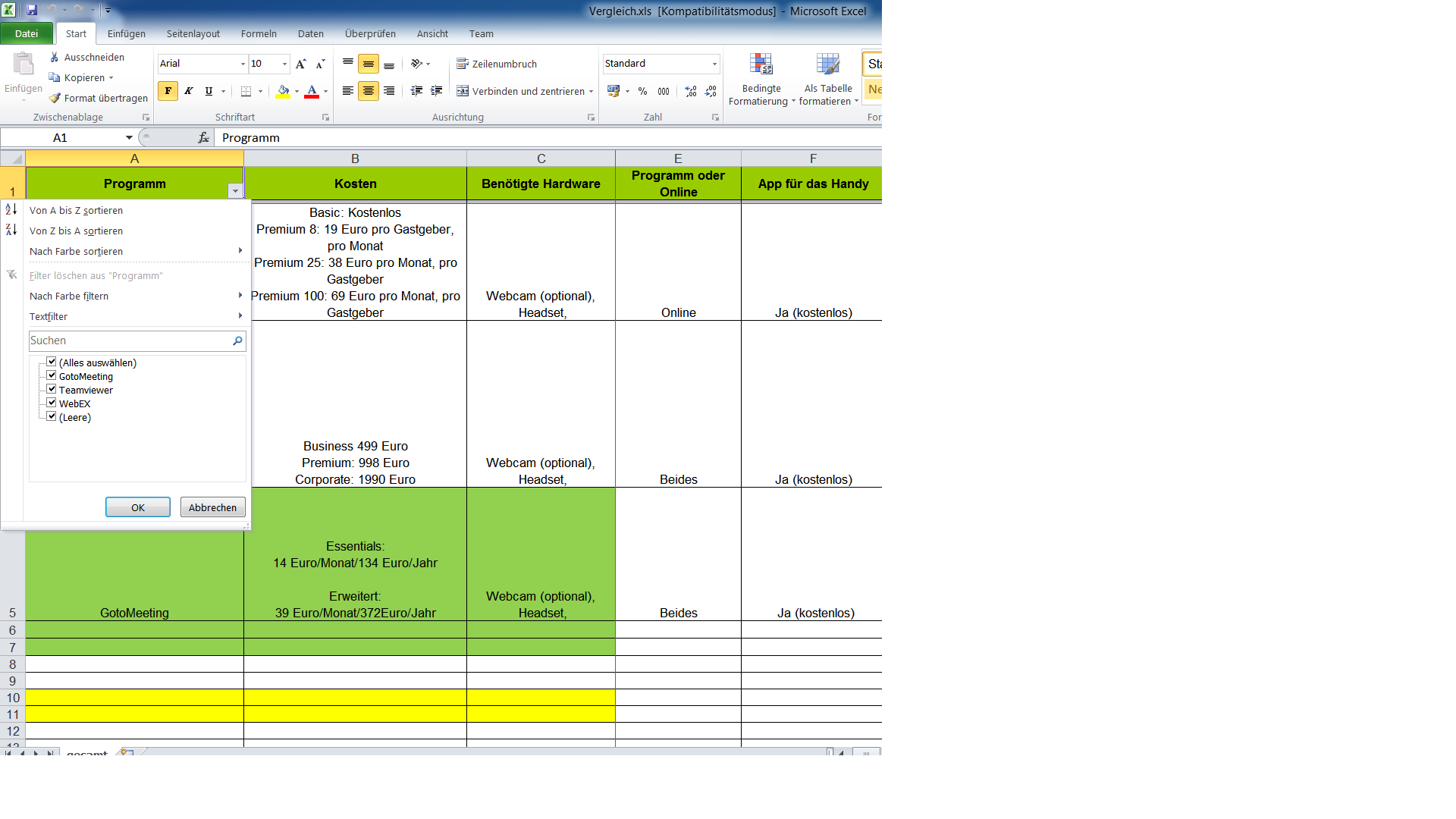Click the Abbrechen button
The image size is (1456, 819).
[212, 507]
